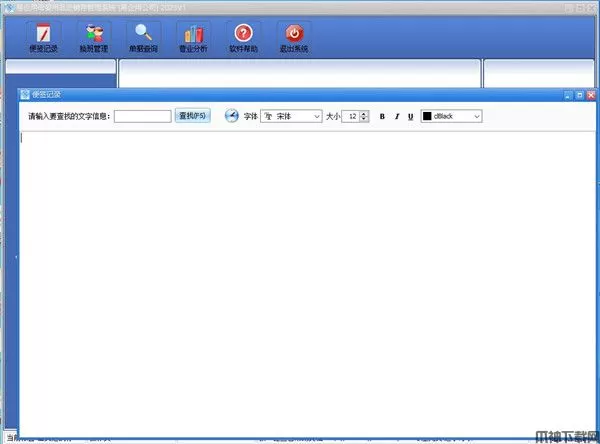Viewport: 600px width, 444px height.
Task: Toggle italic formatting with the I button
Action: (397, 116)
